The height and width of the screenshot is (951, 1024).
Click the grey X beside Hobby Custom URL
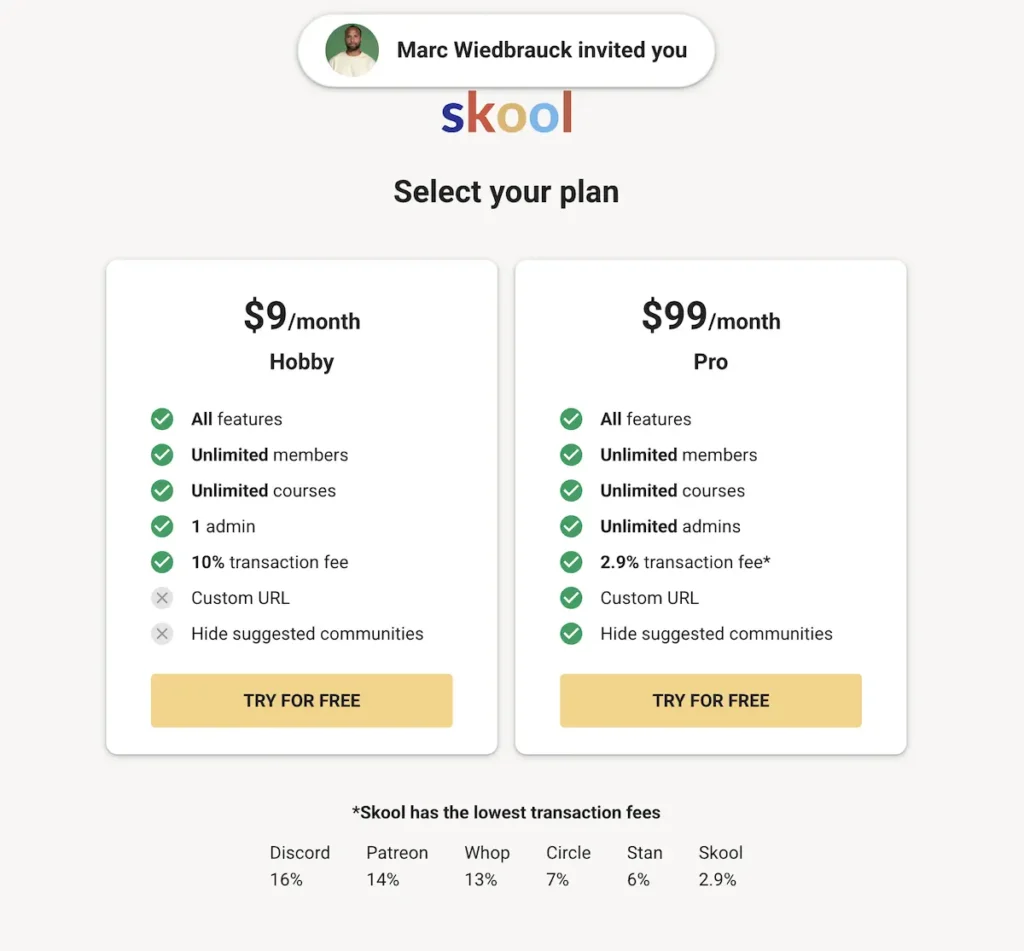pyautogui.click(x=162, y=598)
